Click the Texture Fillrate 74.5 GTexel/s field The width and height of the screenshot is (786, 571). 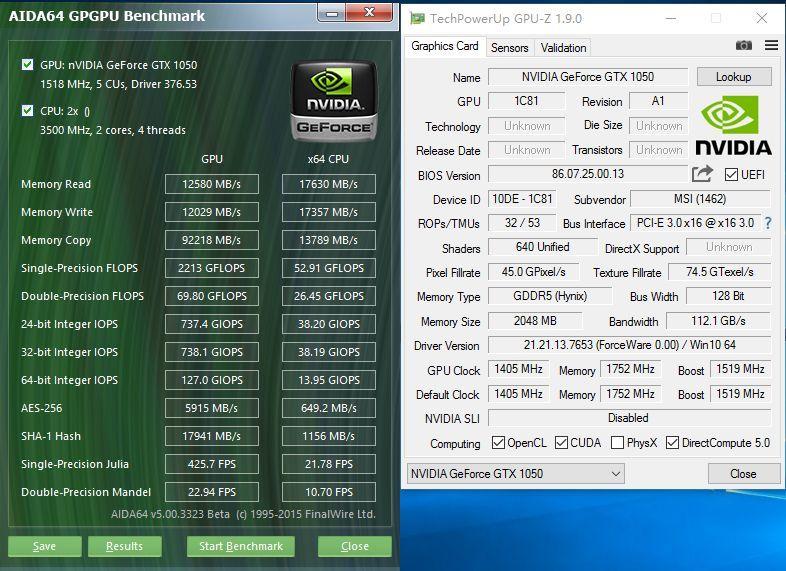(720, 272)
